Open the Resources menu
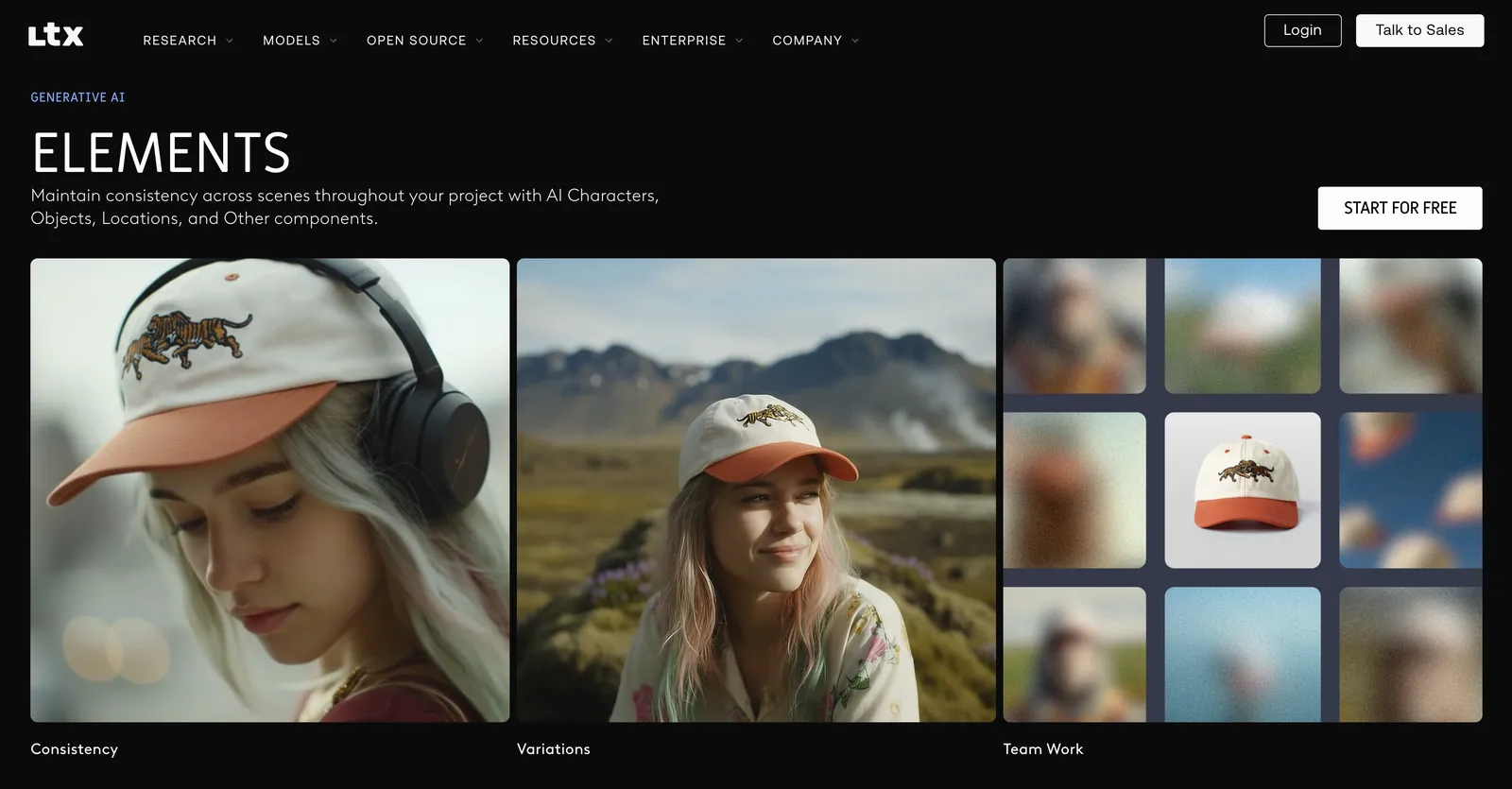 click(563, 41)
